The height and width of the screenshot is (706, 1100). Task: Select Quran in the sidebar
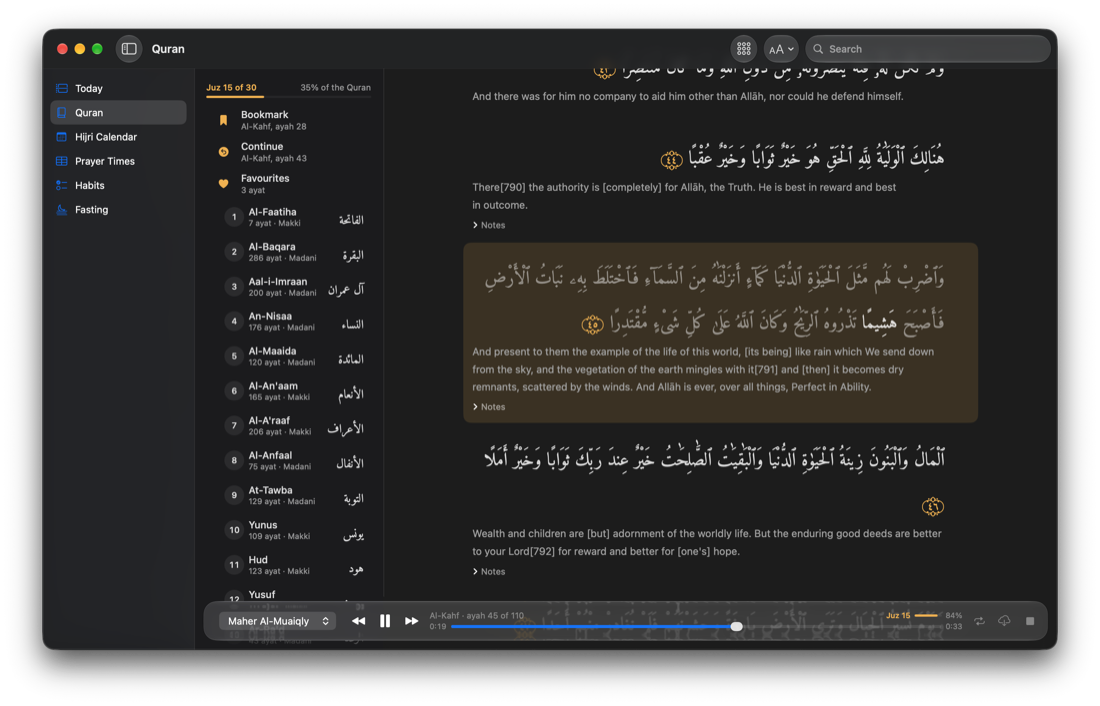(x=118, y=112)
